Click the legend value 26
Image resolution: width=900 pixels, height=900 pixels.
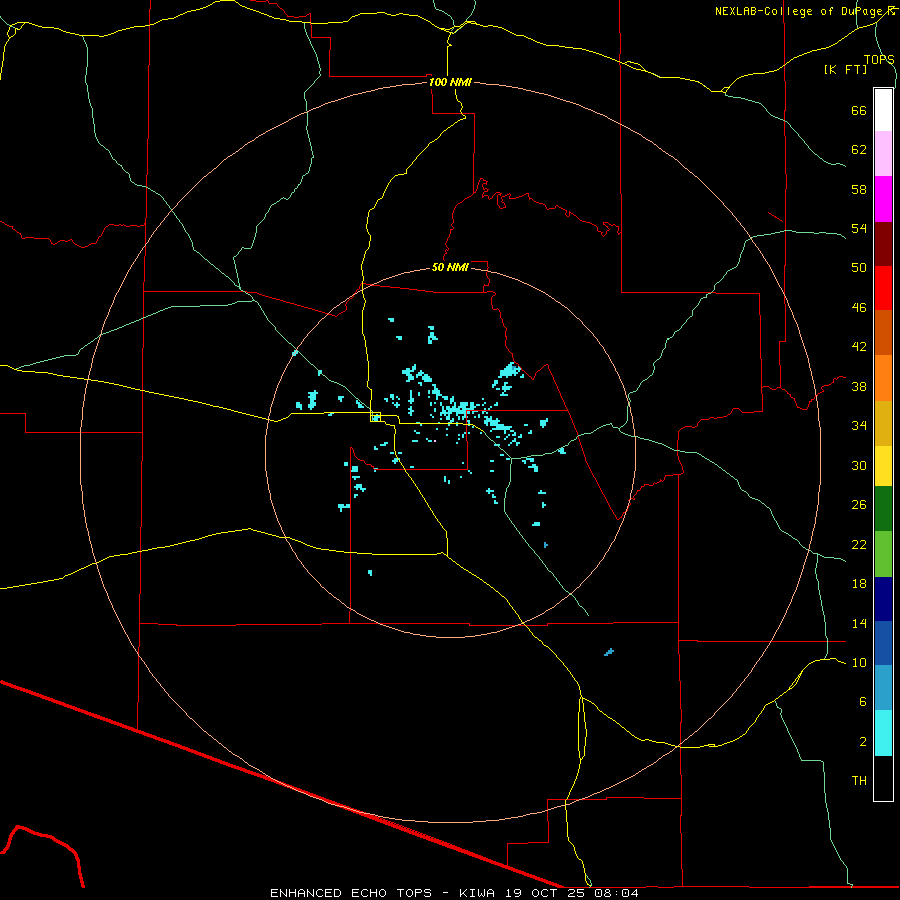[x=859, y=505]
